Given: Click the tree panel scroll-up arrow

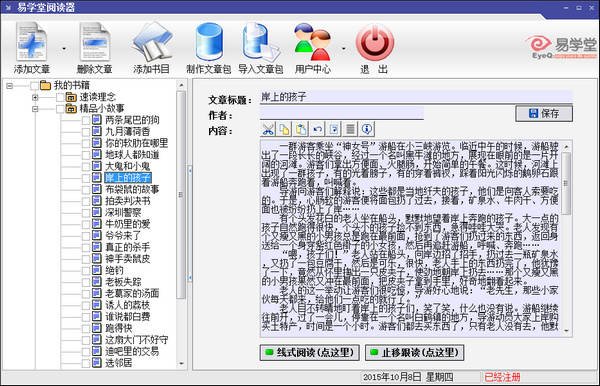Looking at the screenshot, I should click(x=181, y=85).
